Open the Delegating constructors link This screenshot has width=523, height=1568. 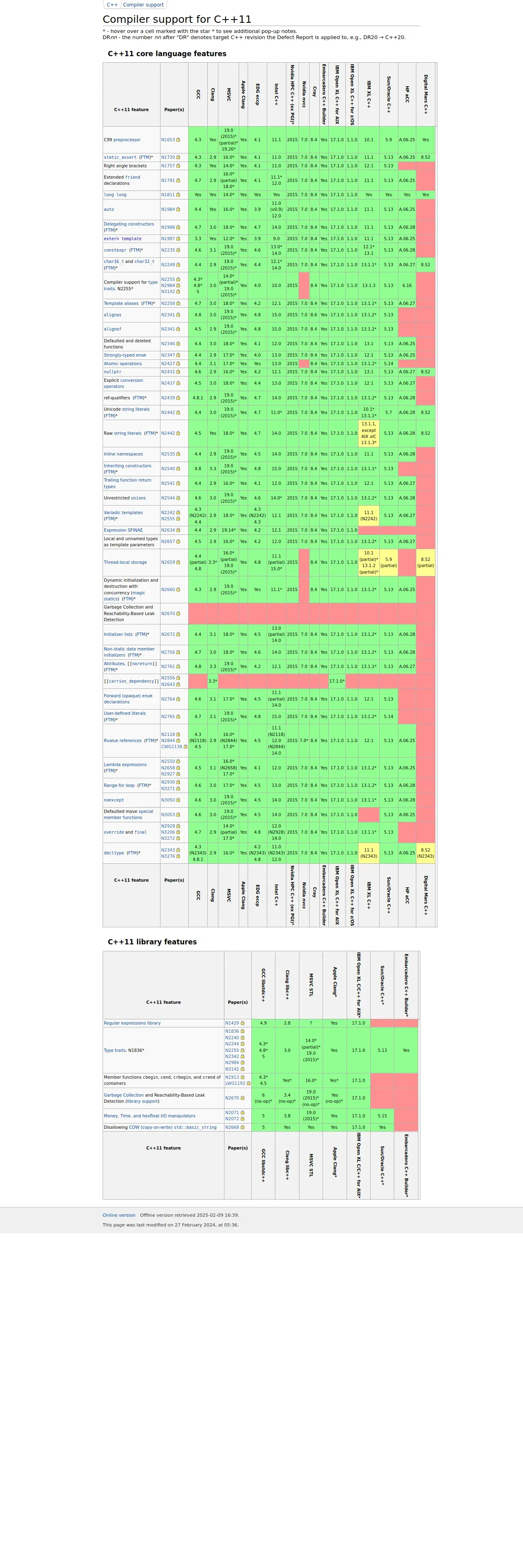[128, 224]
